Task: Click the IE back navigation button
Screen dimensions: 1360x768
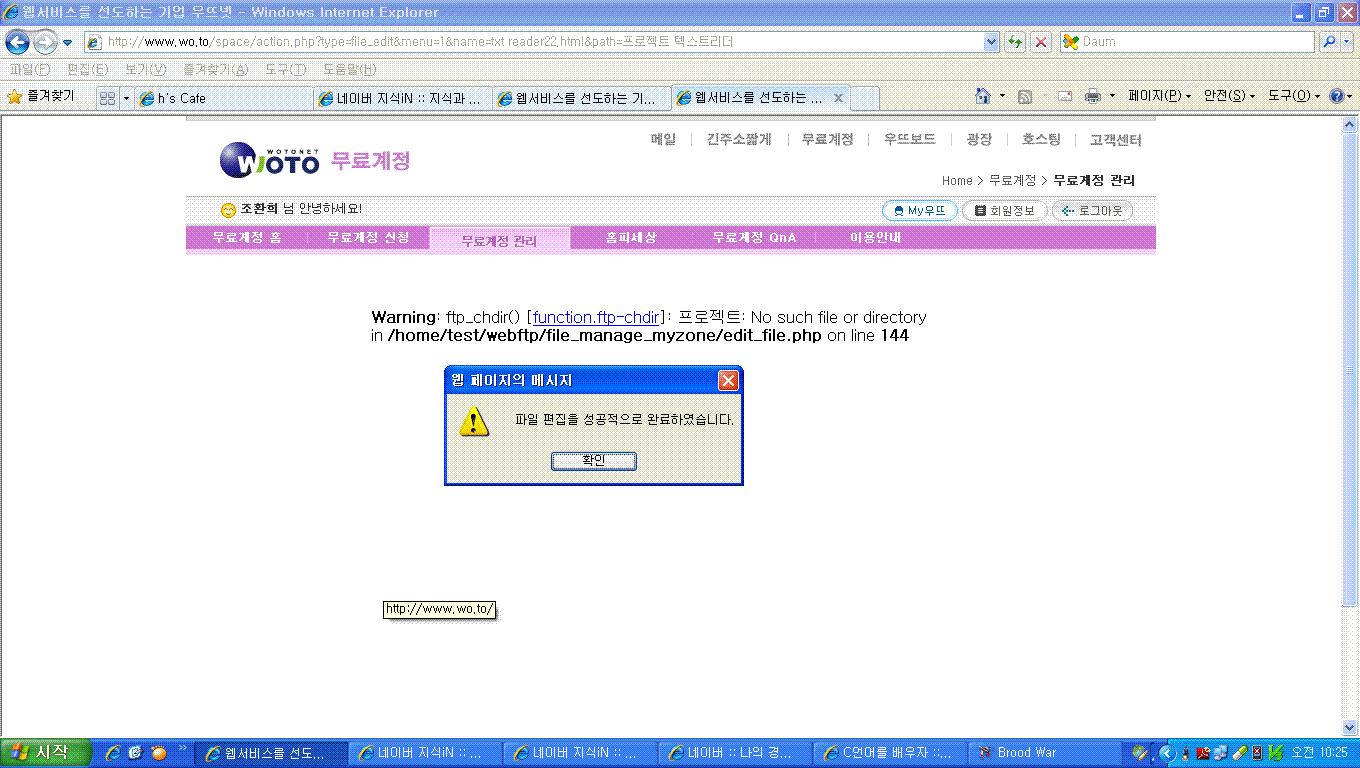Action: pyautogui.click(x=17, y=42)
